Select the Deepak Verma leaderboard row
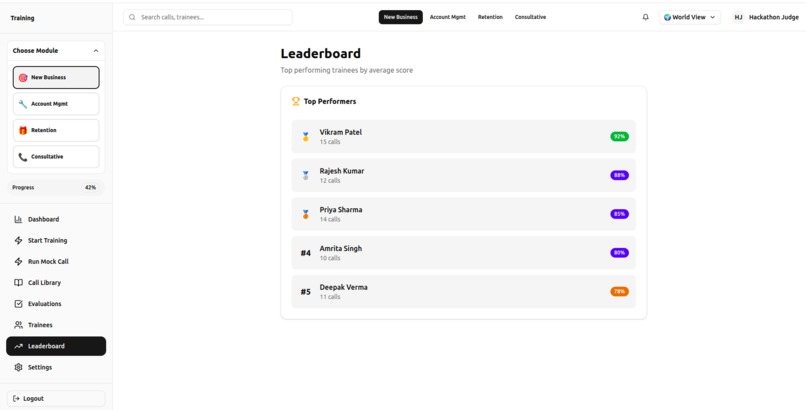Viewport: 806px width, 410px height. coord(464,291)
